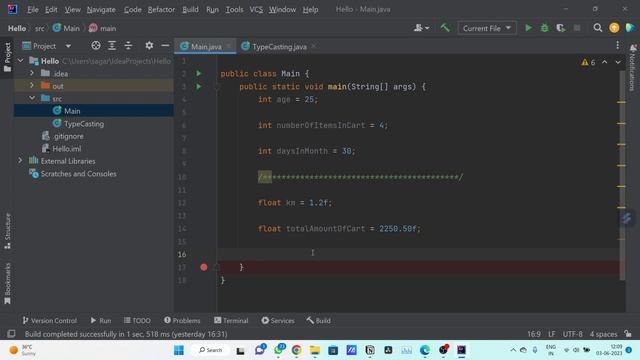This screenshot has height=360, width=640.
Task: Open the Refactor menu
Action: [161, 9]
